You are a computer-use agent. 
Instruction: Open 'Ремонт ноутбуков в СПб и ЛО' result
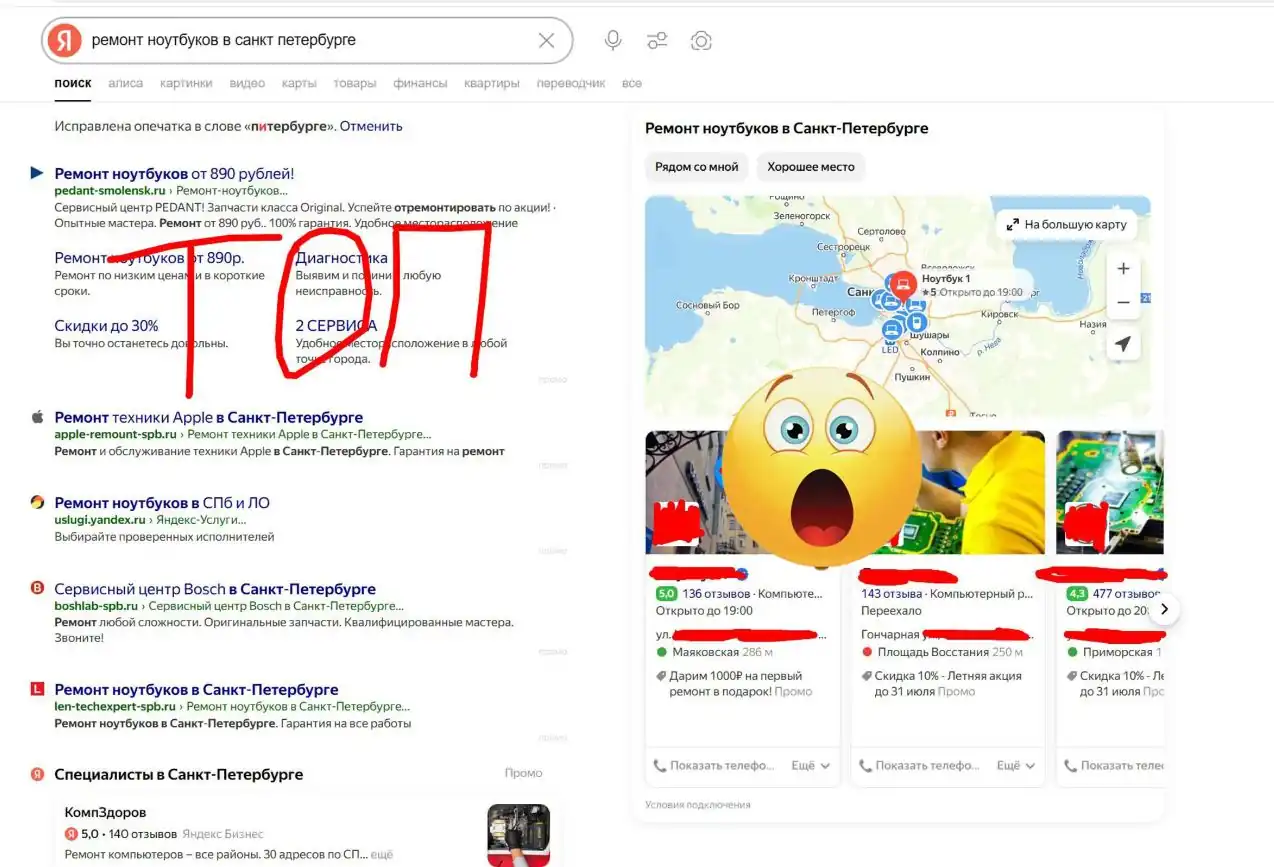[162, 503]
